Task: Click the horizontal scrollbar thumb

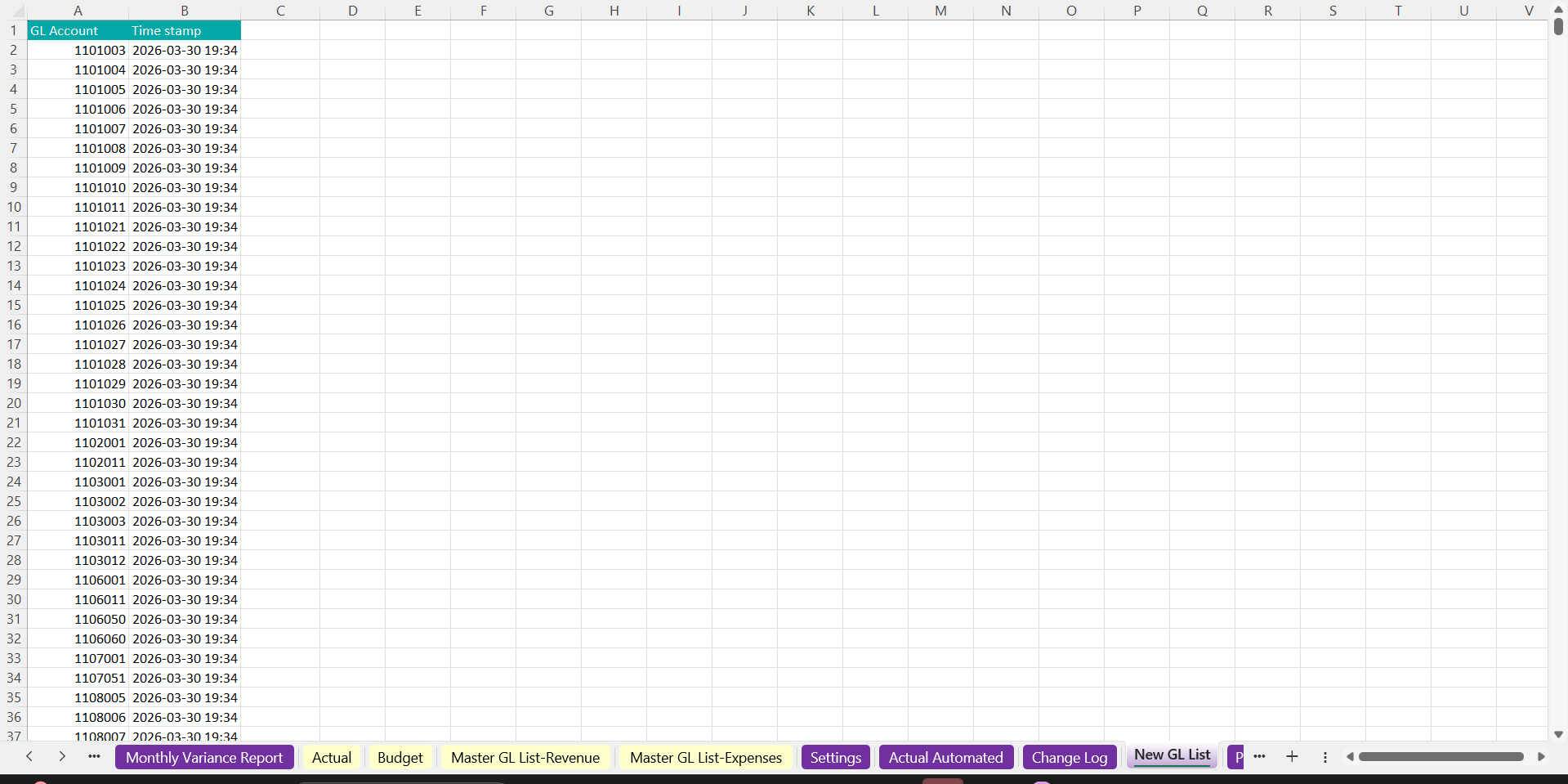Action: point(1441,757)
